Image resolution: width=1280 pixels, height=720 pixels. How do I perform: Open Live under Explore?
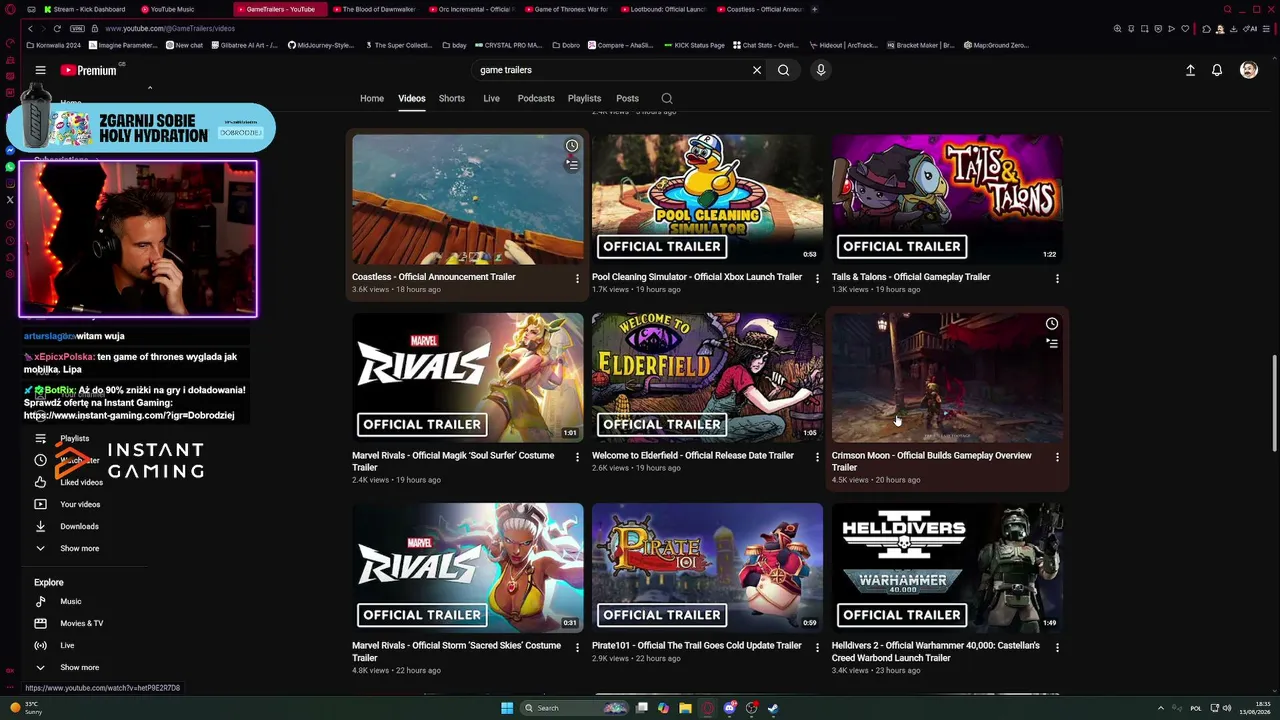67,645
